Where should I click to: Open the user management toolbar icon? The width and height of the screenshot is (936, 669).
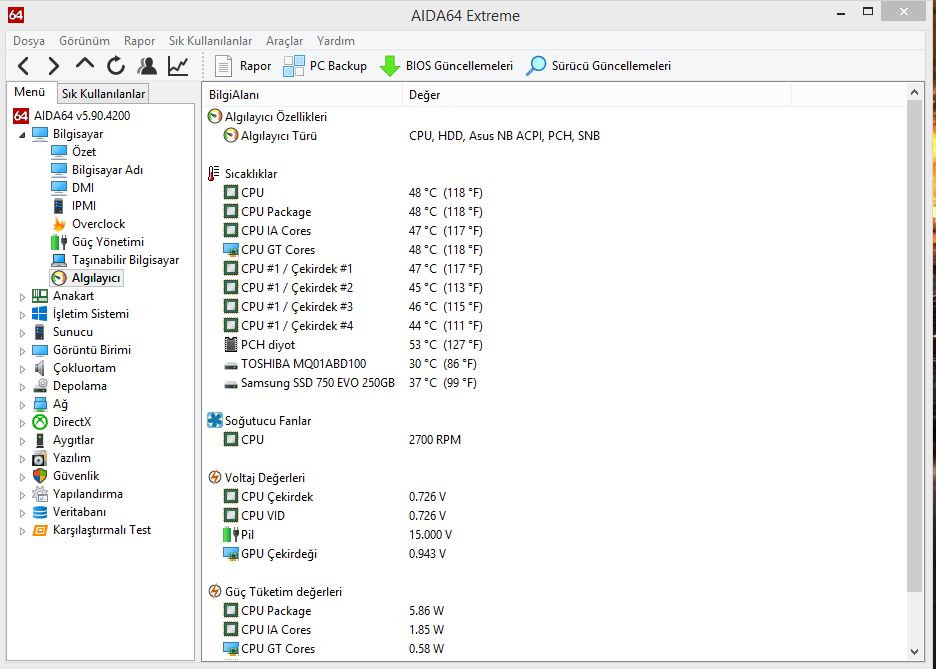click(147, 66)
